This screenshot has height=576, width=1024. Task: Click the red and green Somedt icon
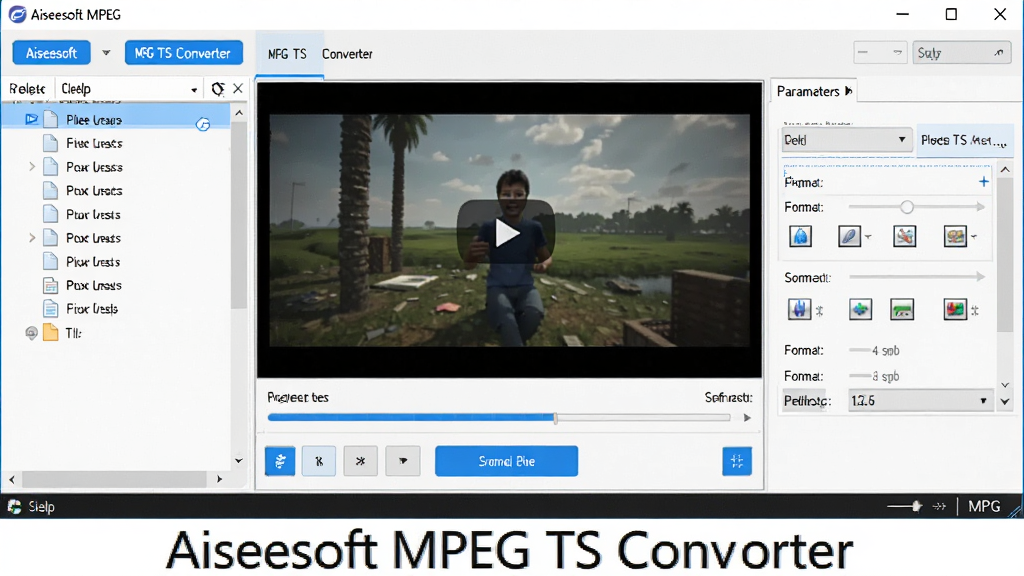[955, 310]
